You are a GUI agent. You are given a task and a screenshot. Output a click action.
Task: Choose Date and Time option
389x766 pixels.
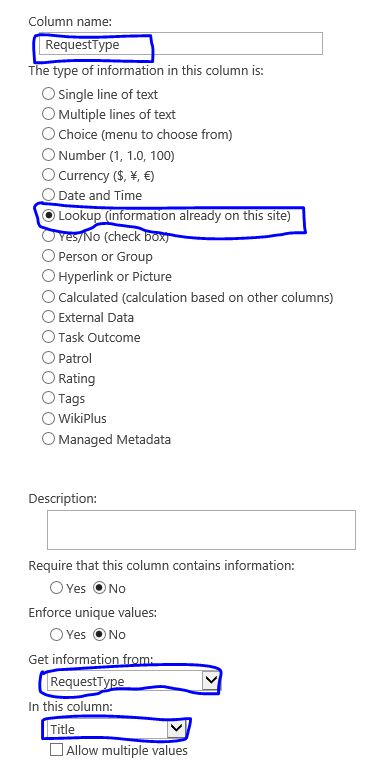coord(48,195)
